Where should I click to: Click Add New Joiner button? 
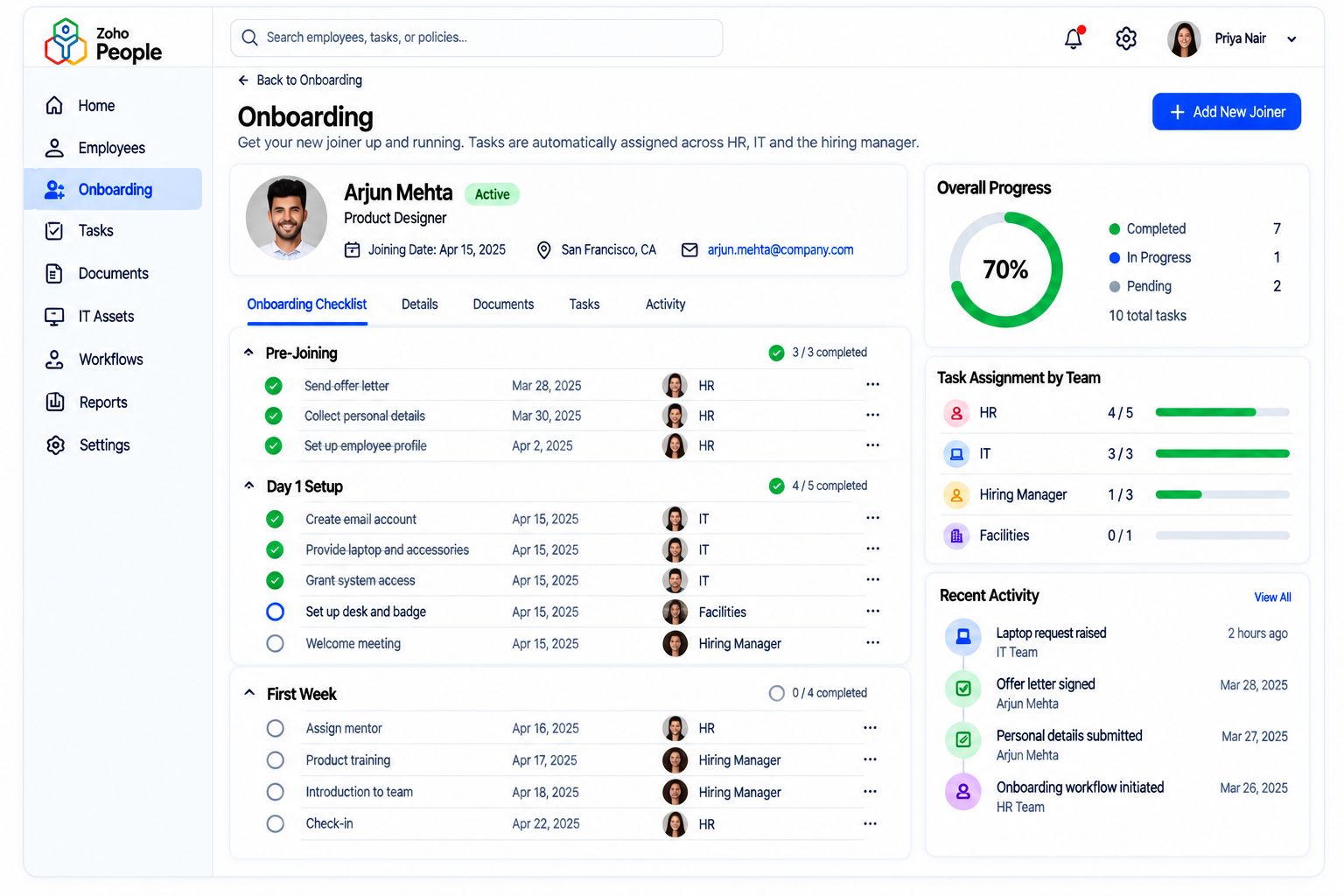point(1227,112)
